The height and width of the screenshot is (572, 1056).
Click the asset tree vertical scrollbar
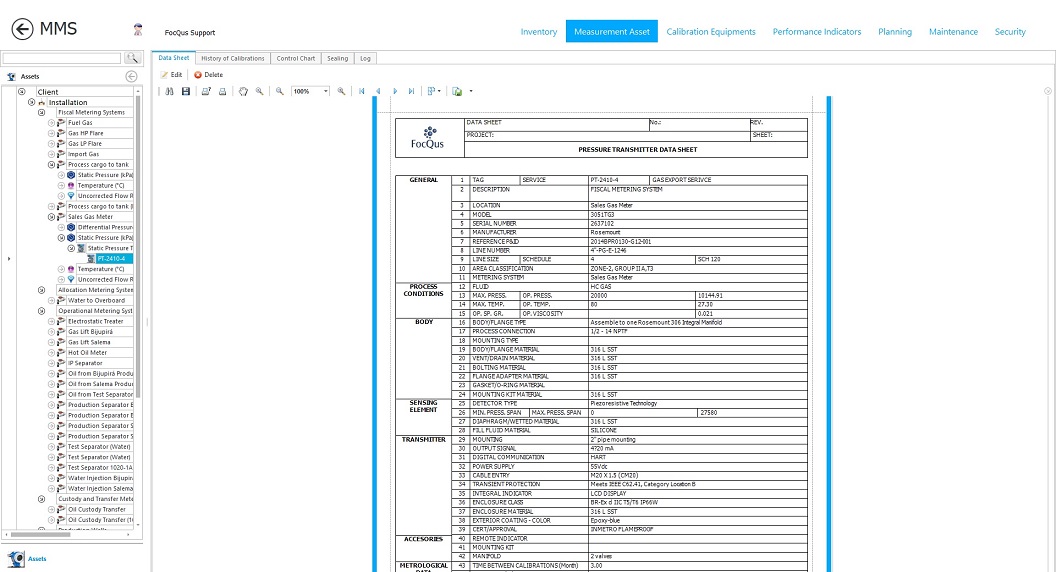pyautogui.click(x=138, y=246)
